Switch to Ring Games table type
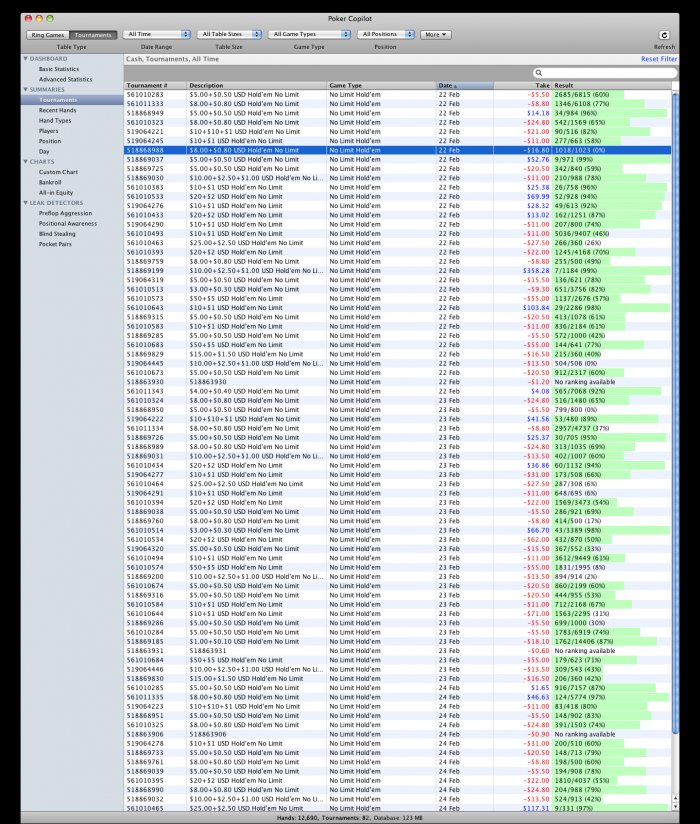This screenshot has width=700, height=824. 48,35
